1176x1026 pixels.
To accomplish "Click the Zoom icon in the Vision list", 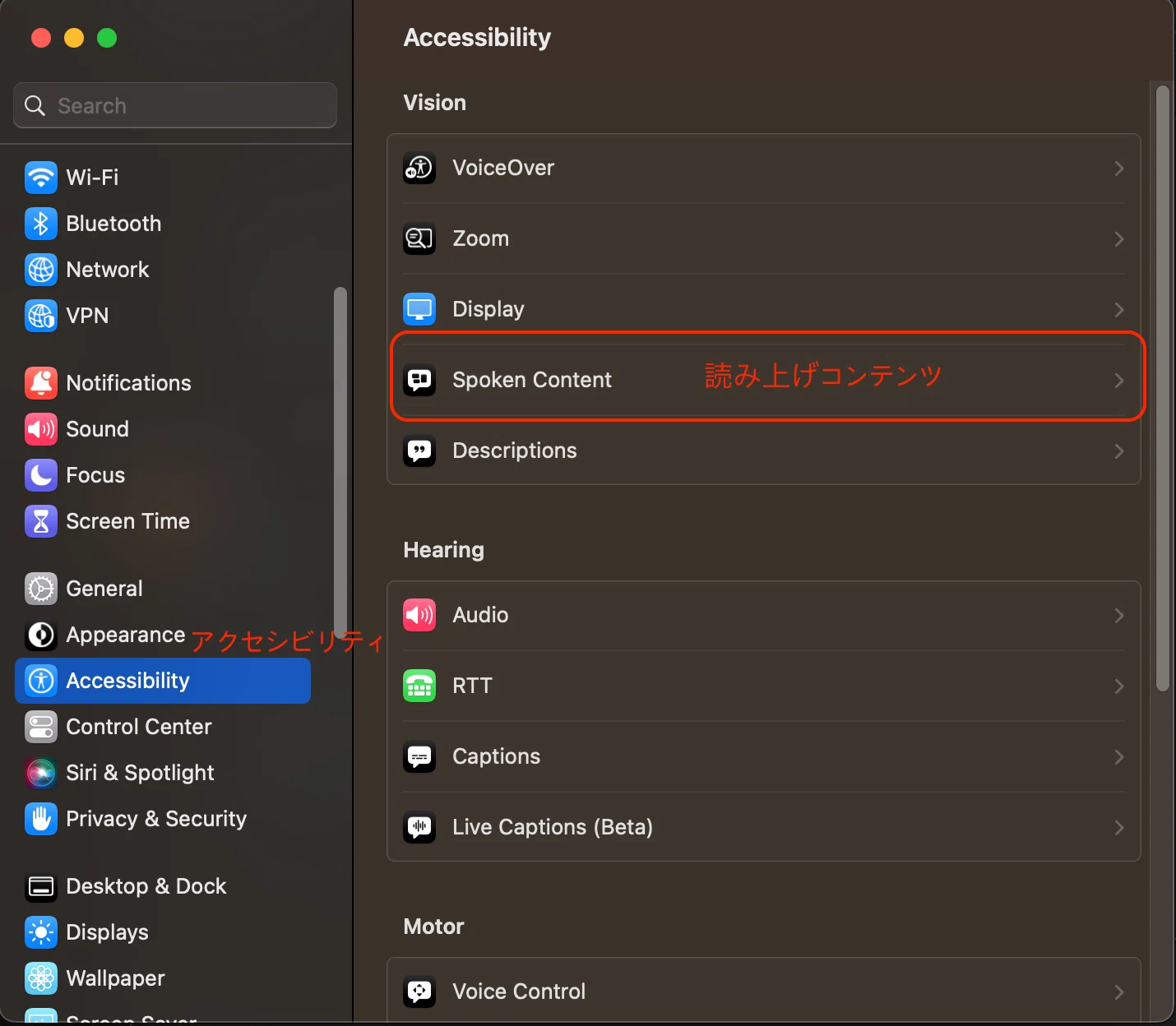I will (419, 238).
